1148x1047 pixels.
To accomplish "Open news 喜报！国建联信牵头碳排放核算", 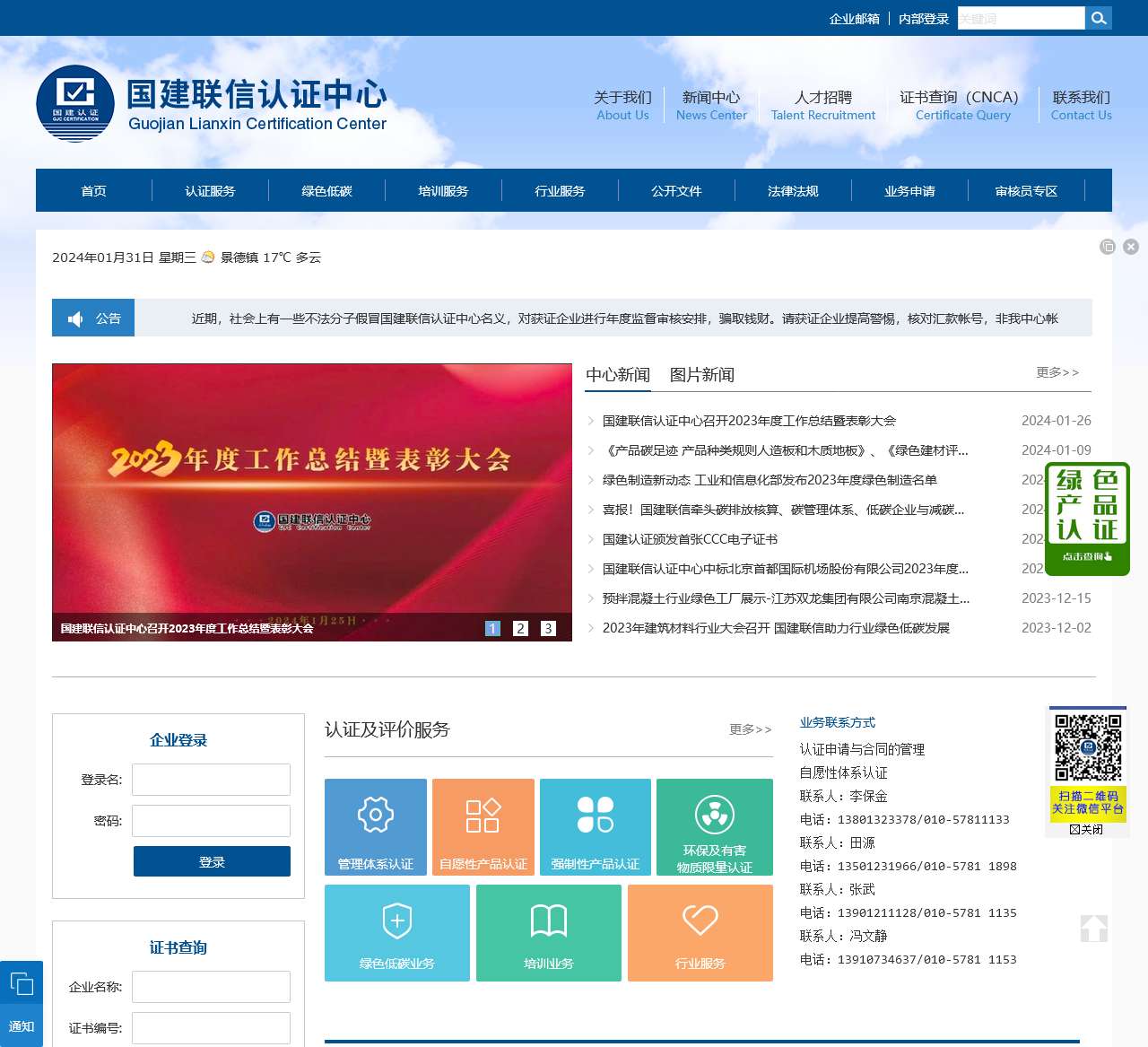I will (x=784, y=510).
